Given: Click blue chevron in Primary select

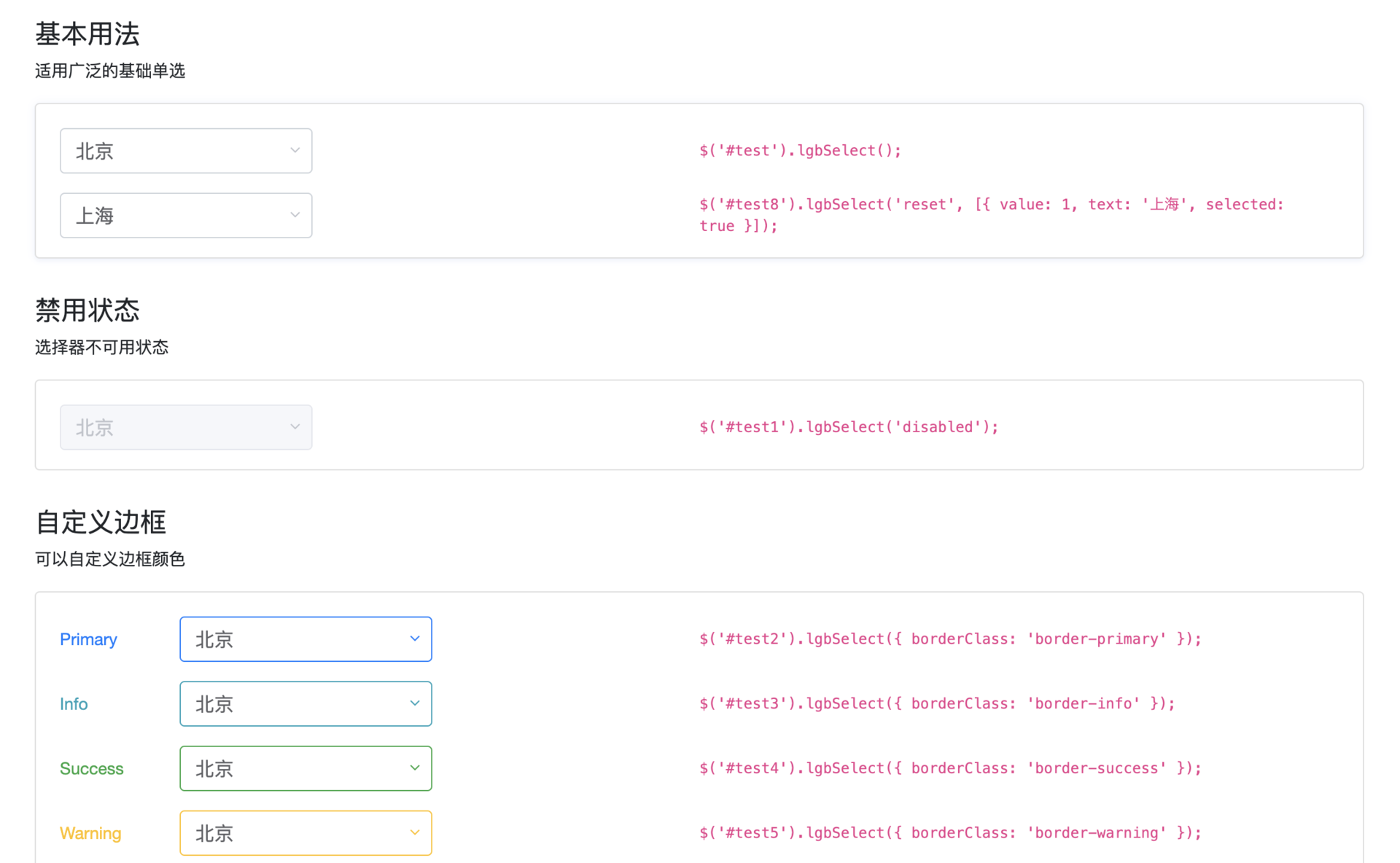Looking at the screenshot, I should tap(414, 639).
